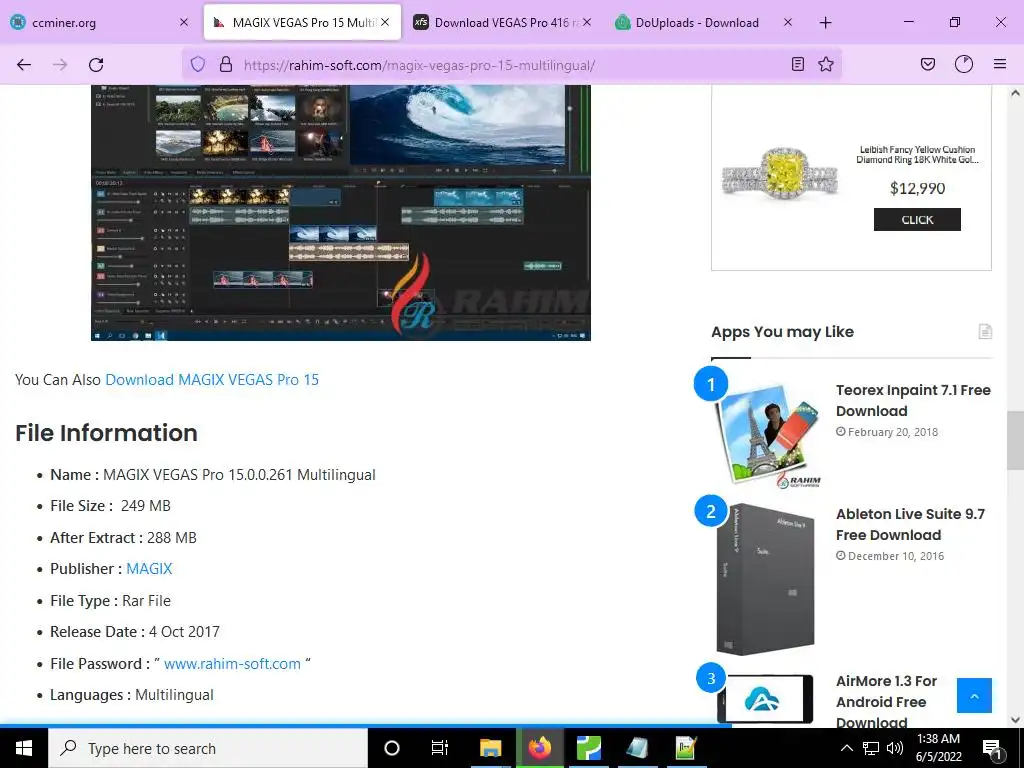
Task: Show hidden system tray icons
Action: 846,748
